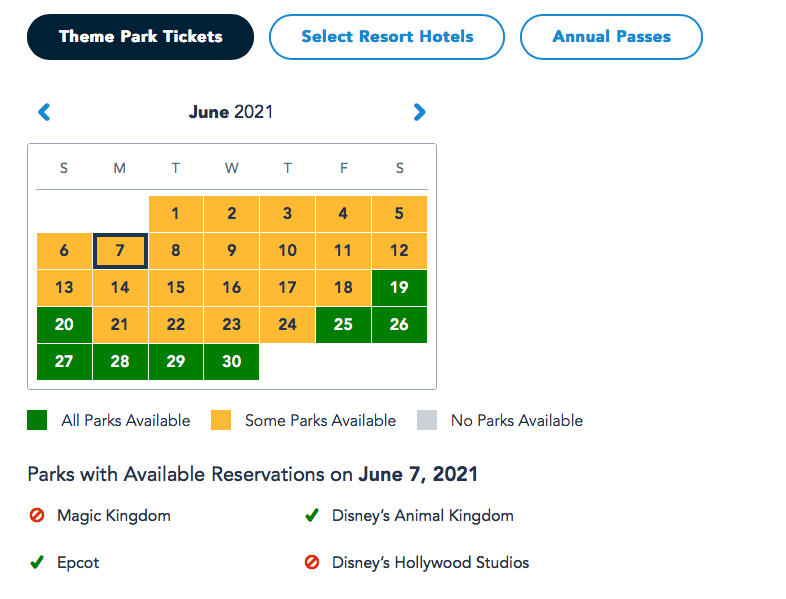Click the green checkmark beside Disney's Animal Kingdom

[312, 516]
